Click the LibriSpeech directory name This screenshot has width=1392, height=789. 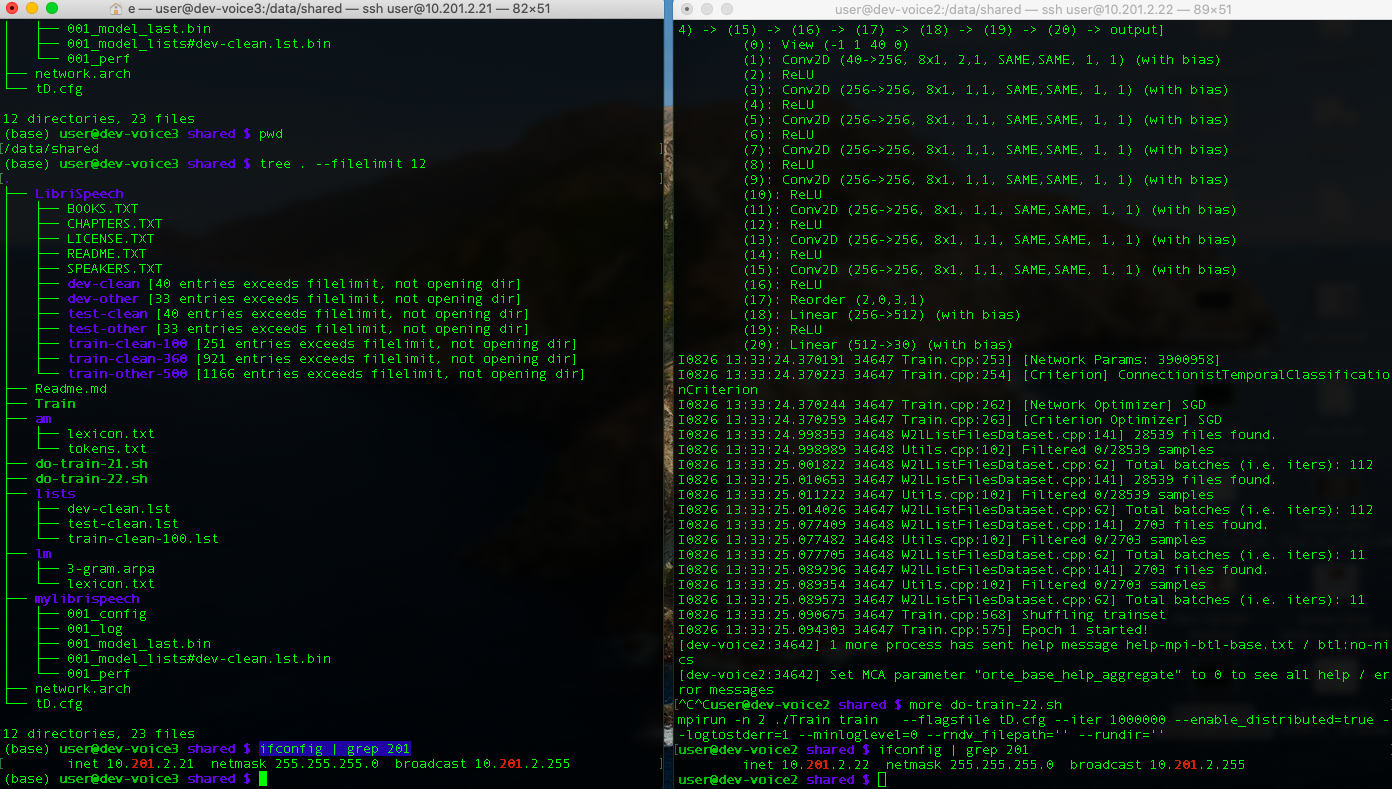click(x=79, y=194)
